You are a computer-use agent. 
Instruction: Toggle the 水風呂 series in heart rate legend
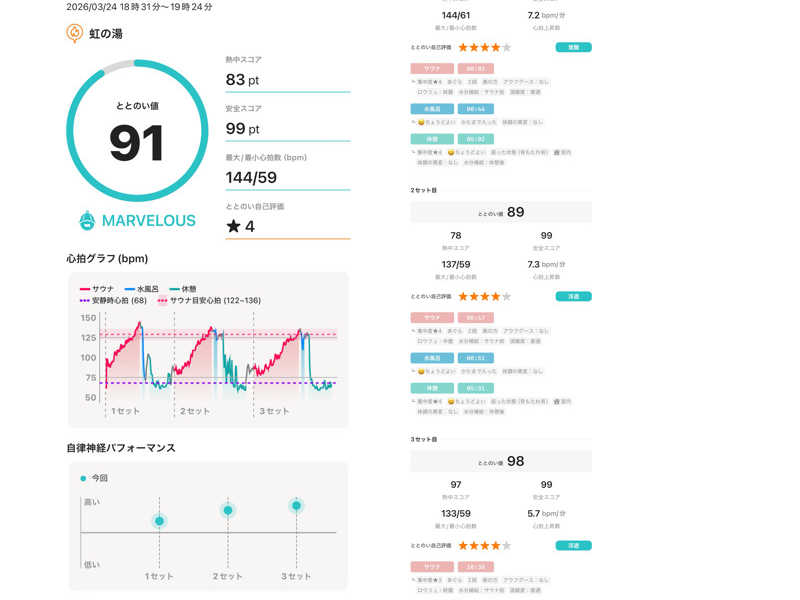tap(160, 287)
